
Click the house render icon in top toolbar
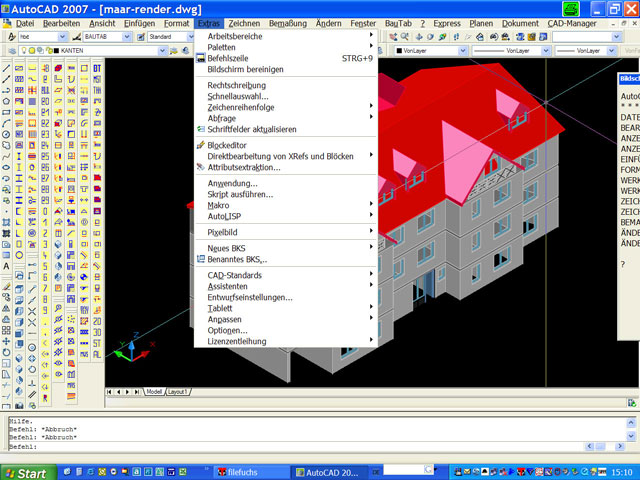click(x=480, y=37)
